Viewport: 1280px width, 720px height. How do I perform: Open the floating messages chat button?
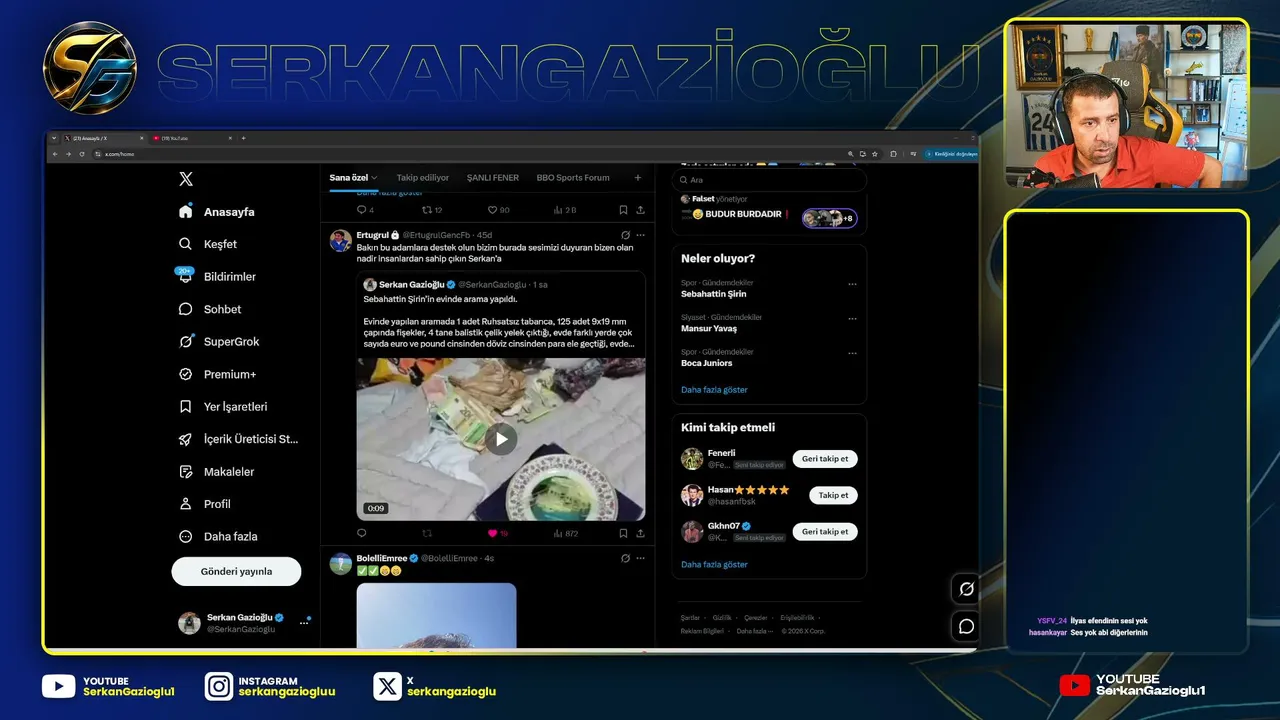[966, 626]
